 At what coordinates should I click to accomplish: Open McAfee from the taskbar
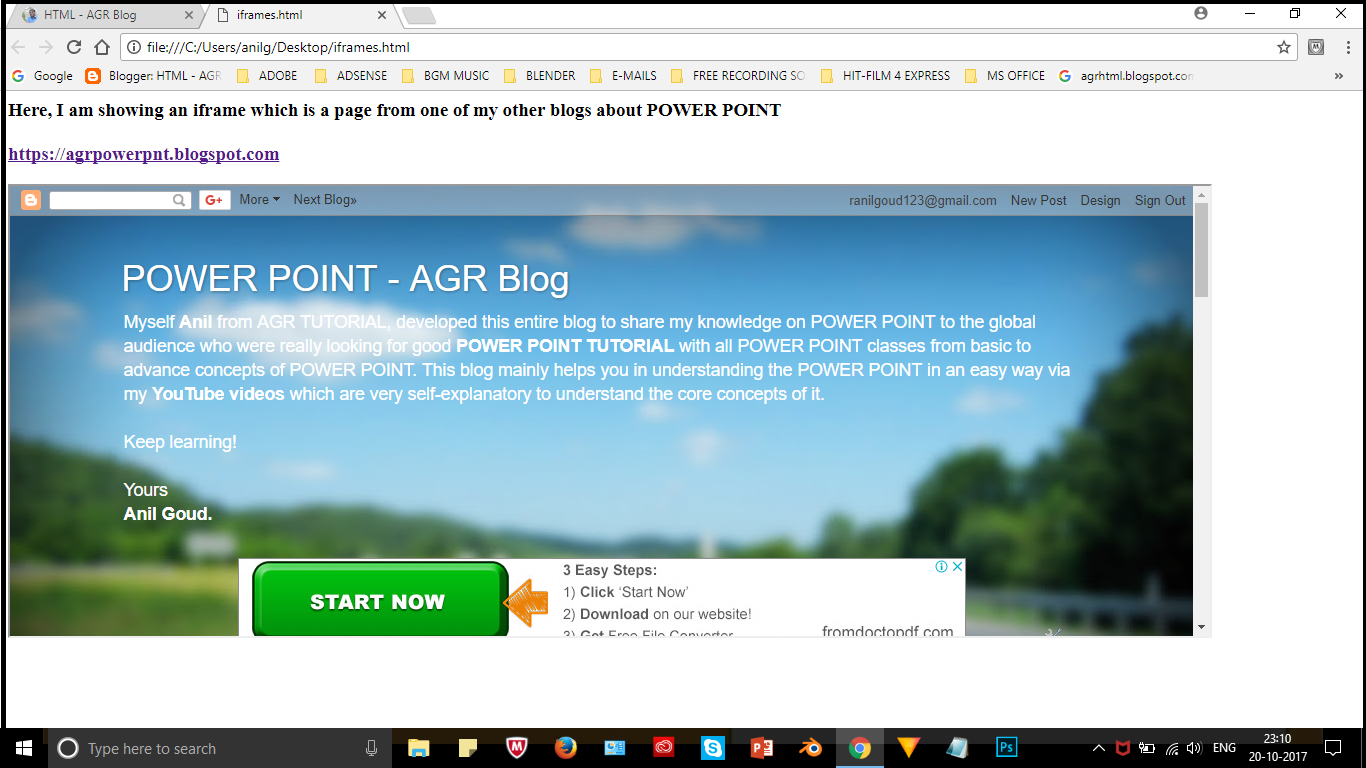tap(516, 748)
